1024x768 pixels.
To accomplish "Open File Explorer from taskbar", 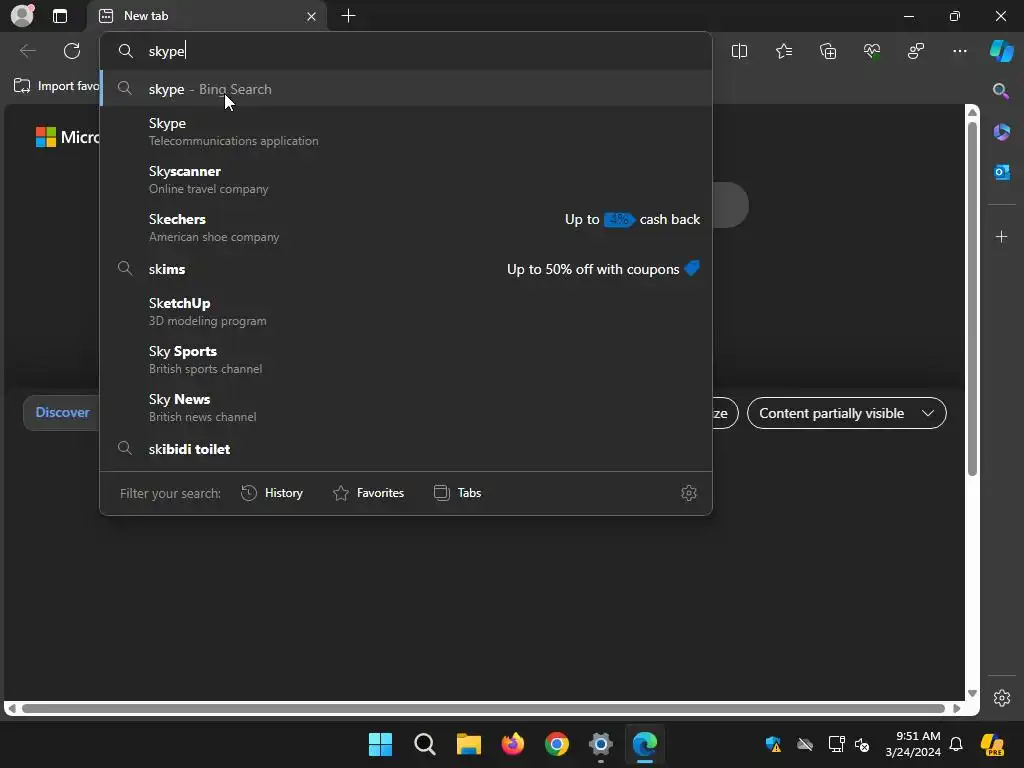I will tap(468, 744).
